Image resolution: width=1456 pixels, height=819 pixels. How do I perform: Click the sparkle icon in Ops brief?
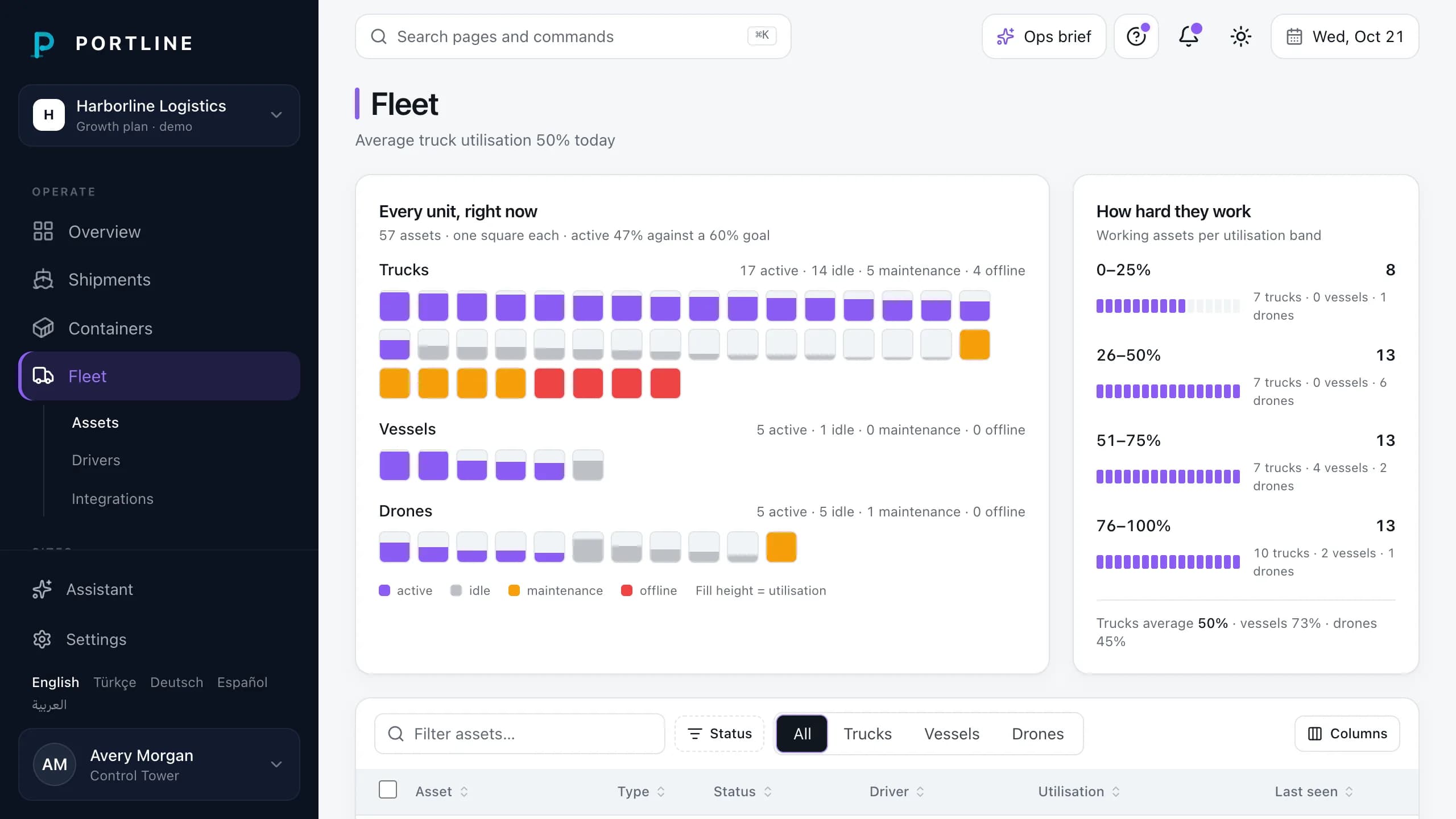click(1006, 36)
